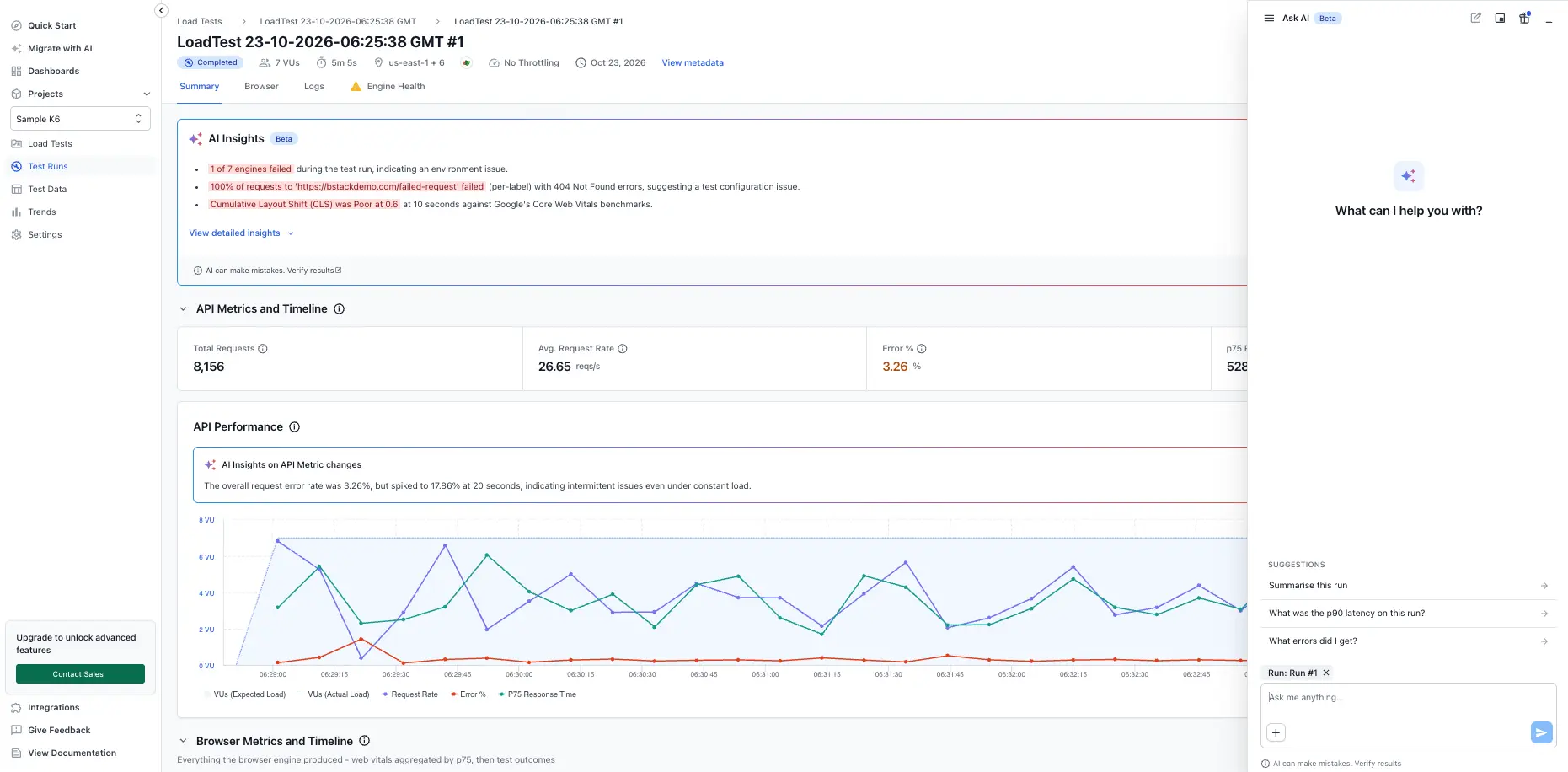Screen dimensions: 1568x772
Task: Go to Trends in the sidebar
Action: pyautogui.click(x=42, y=212)
